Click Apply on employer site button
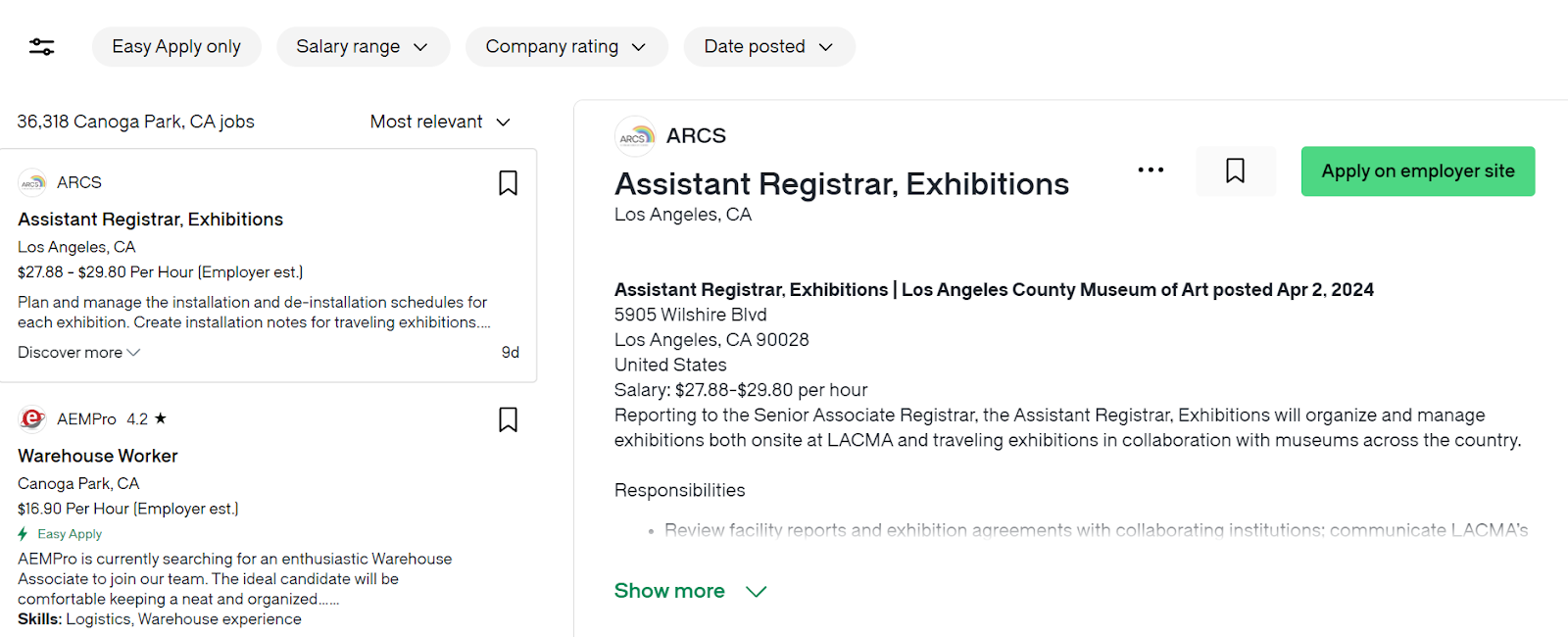This screenshot has height=637, width=1568. 1417,171
